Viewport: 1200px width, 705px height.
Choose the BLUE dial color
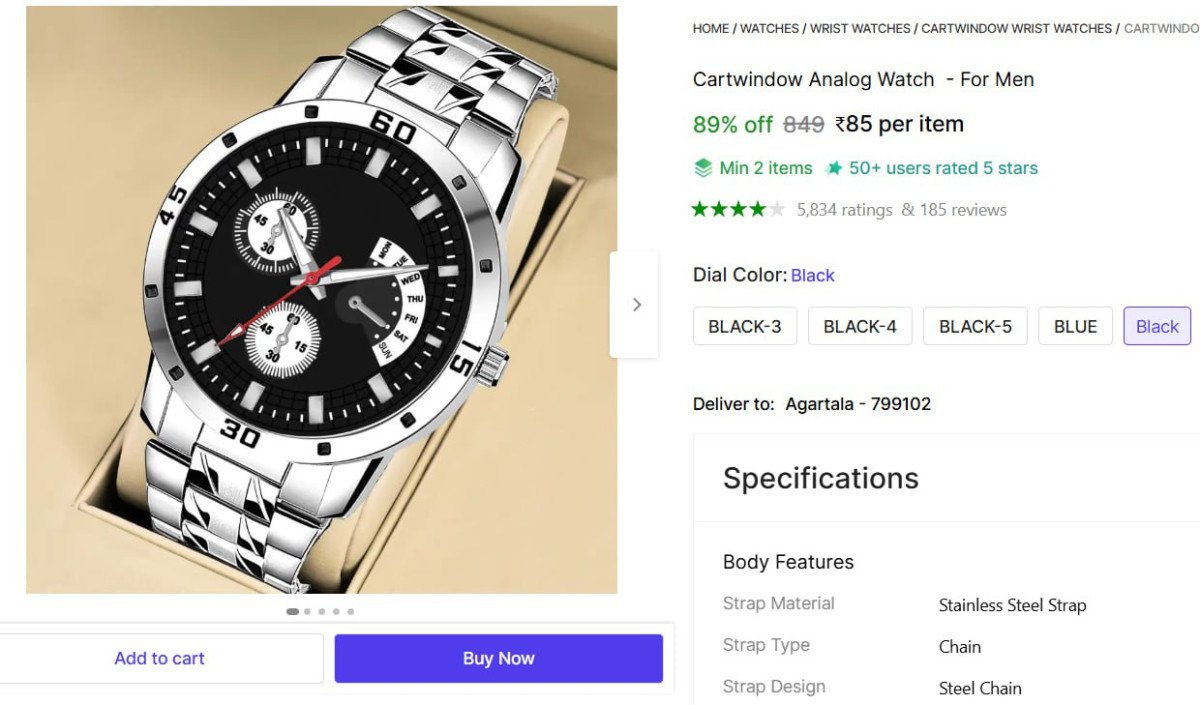tap(1075, 326)
